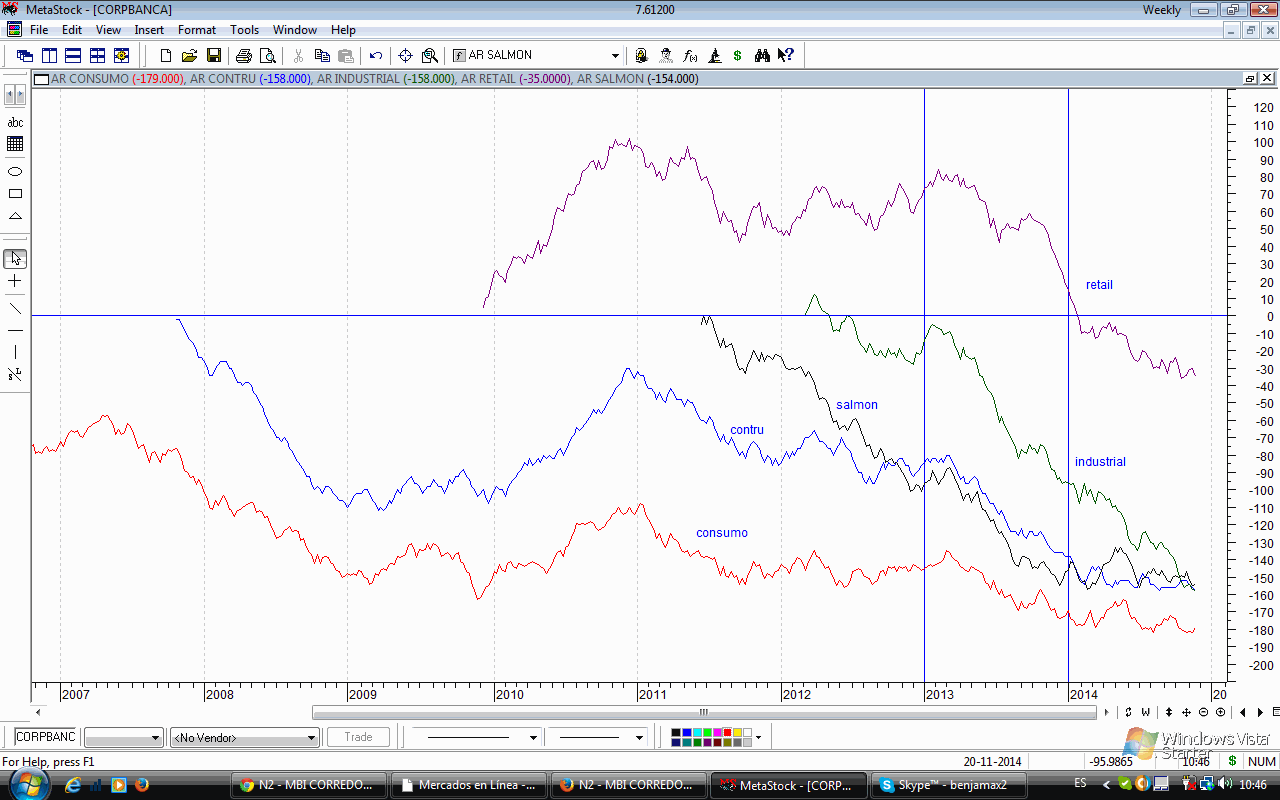Viewport: 1280px width, 800px height.
Task: Click the Paste clipboard icon
Action: (346, 56)
